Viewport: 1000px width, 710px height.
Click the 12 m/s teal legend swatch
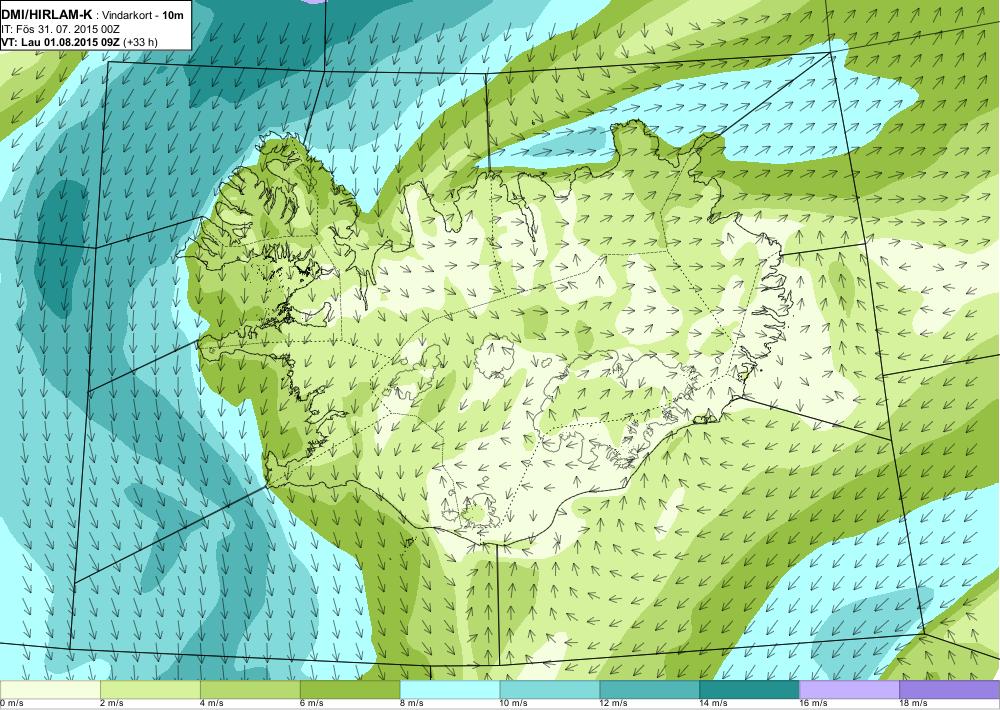(650, 690)
